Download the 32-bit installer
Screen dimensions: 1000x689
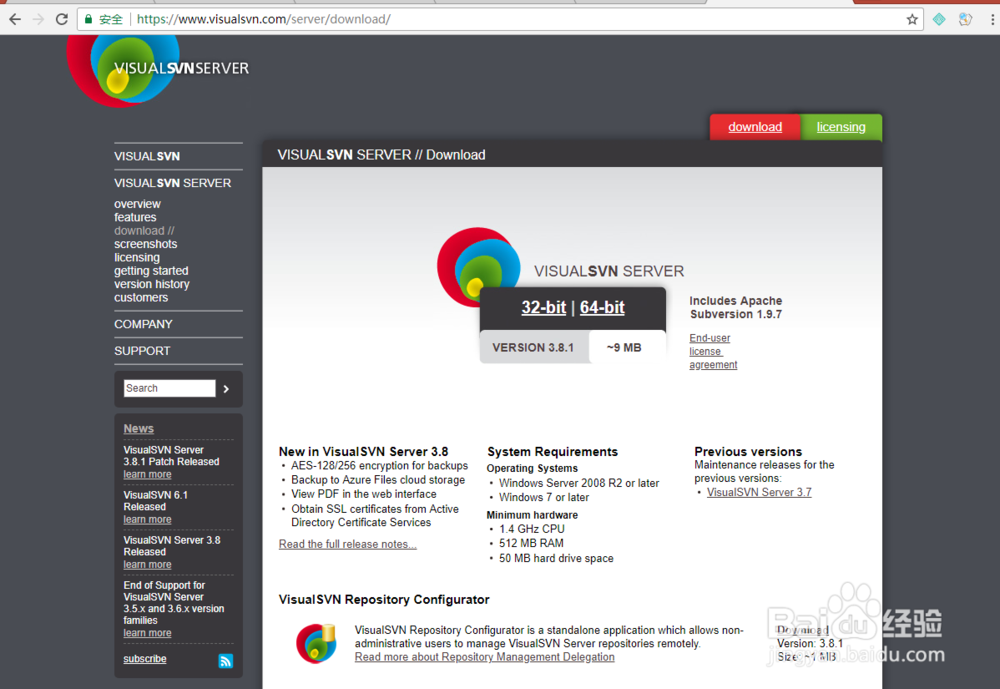[543, 307]
